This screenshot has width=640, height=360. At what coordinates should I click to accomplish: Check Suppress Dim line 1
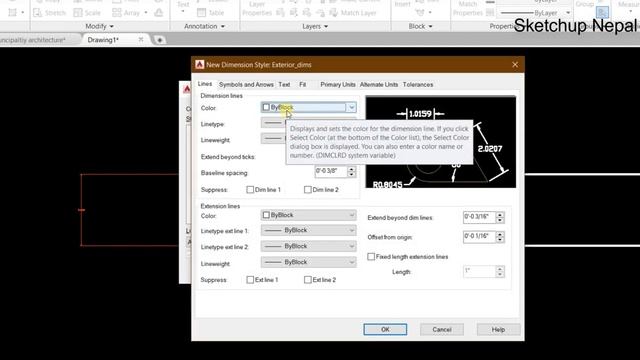[x=250, y=190]
